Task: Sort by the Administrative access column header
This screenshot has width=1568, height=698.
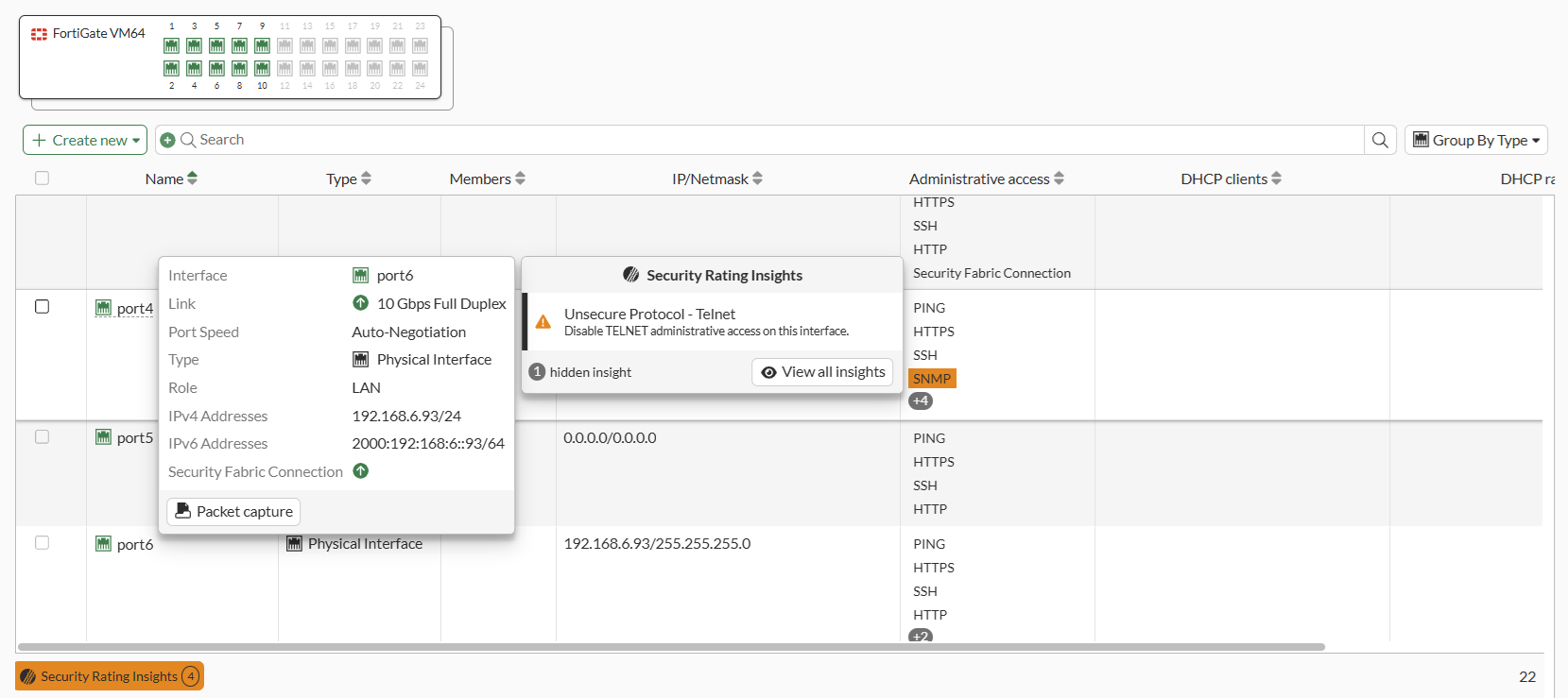Action: (x=979, y=179)
